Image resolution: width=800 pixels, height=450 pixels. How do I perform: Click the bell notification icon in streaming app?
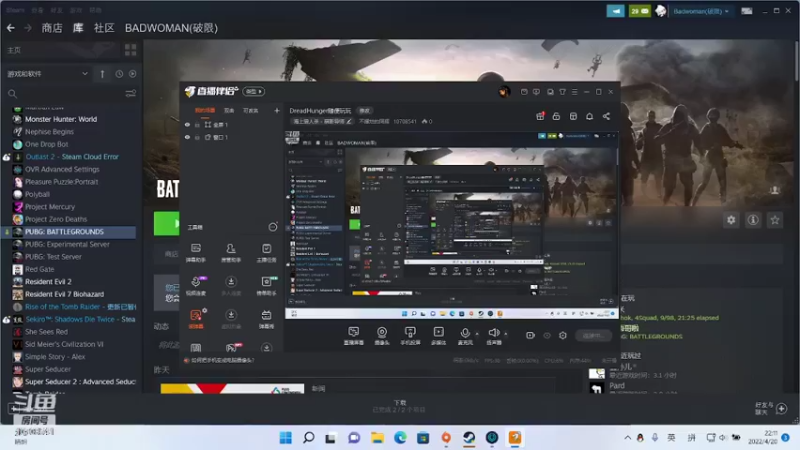click(x=589, y=116)
